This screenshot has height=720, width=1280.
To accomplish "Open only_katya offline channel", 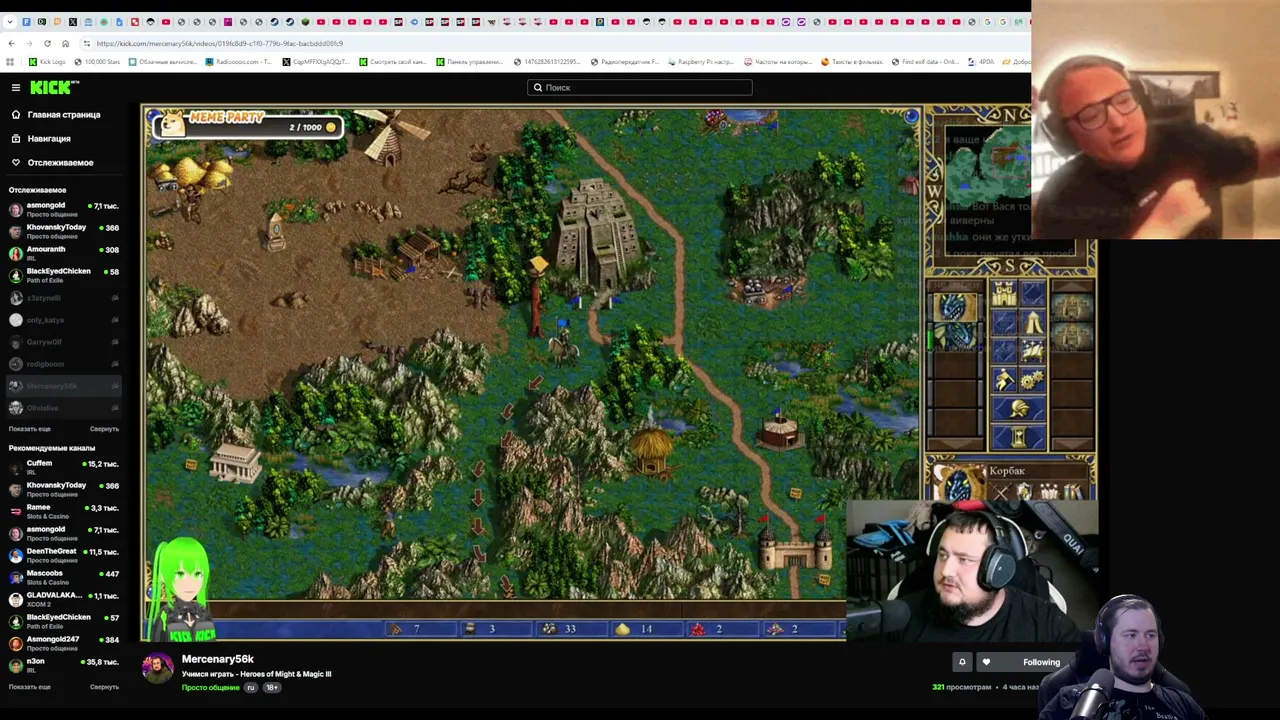I will (x=64, y=320).
